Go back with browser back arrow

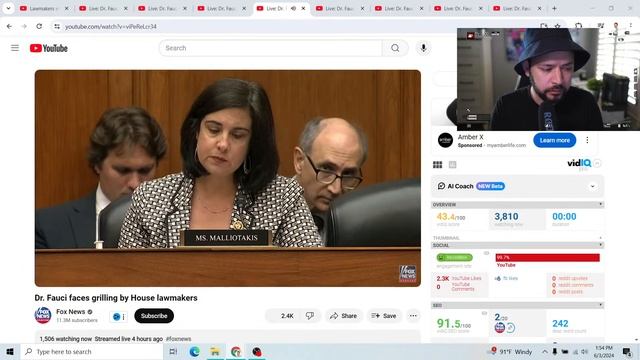coord(9,27)
